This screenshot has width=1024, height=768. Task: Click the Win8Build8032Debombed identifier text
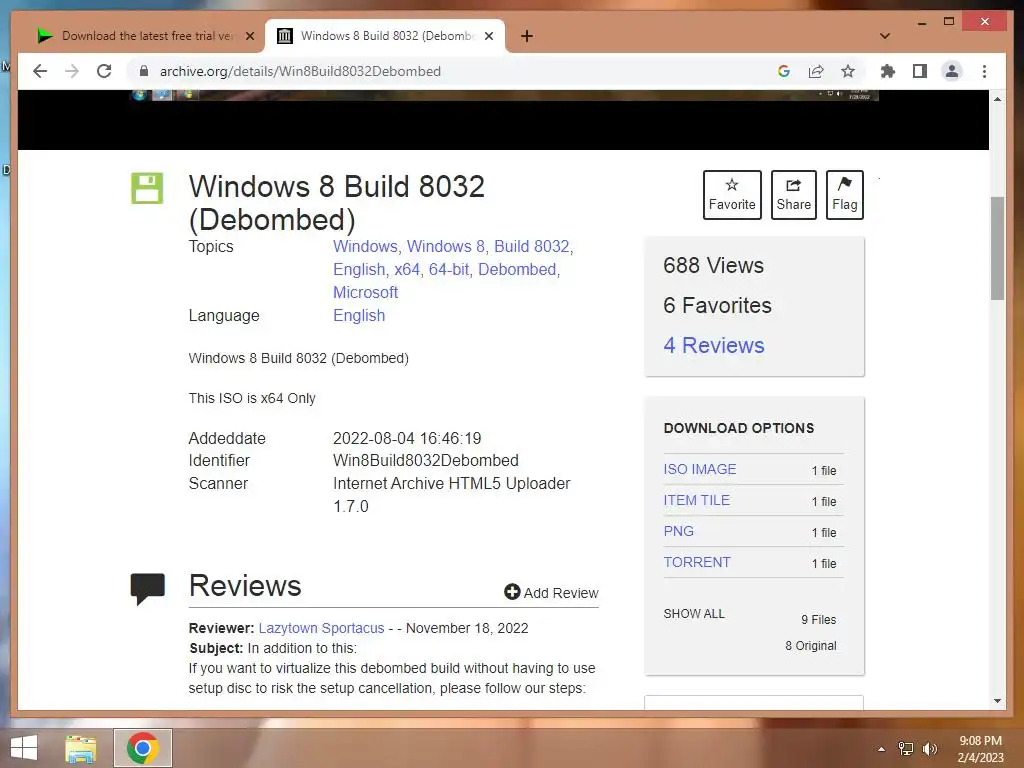point(426,460)
